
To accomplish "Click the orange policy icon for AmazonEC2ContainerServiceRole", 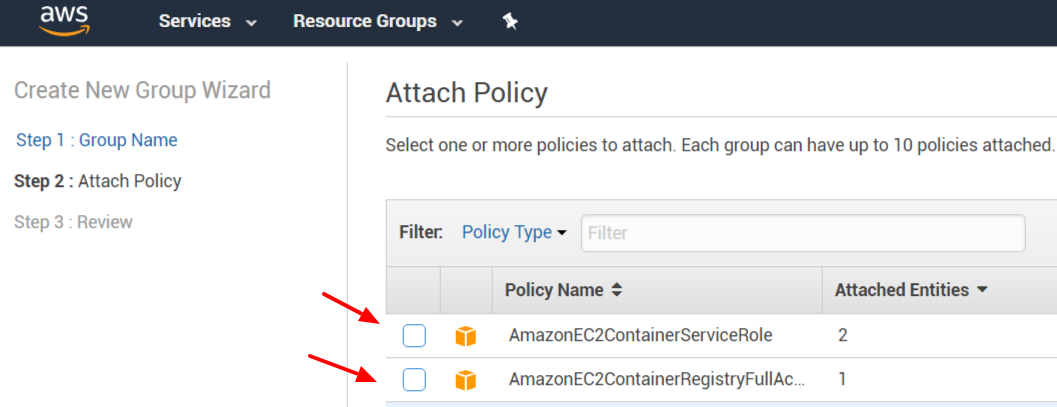I will pyautogui.click(x=465, y=336).
